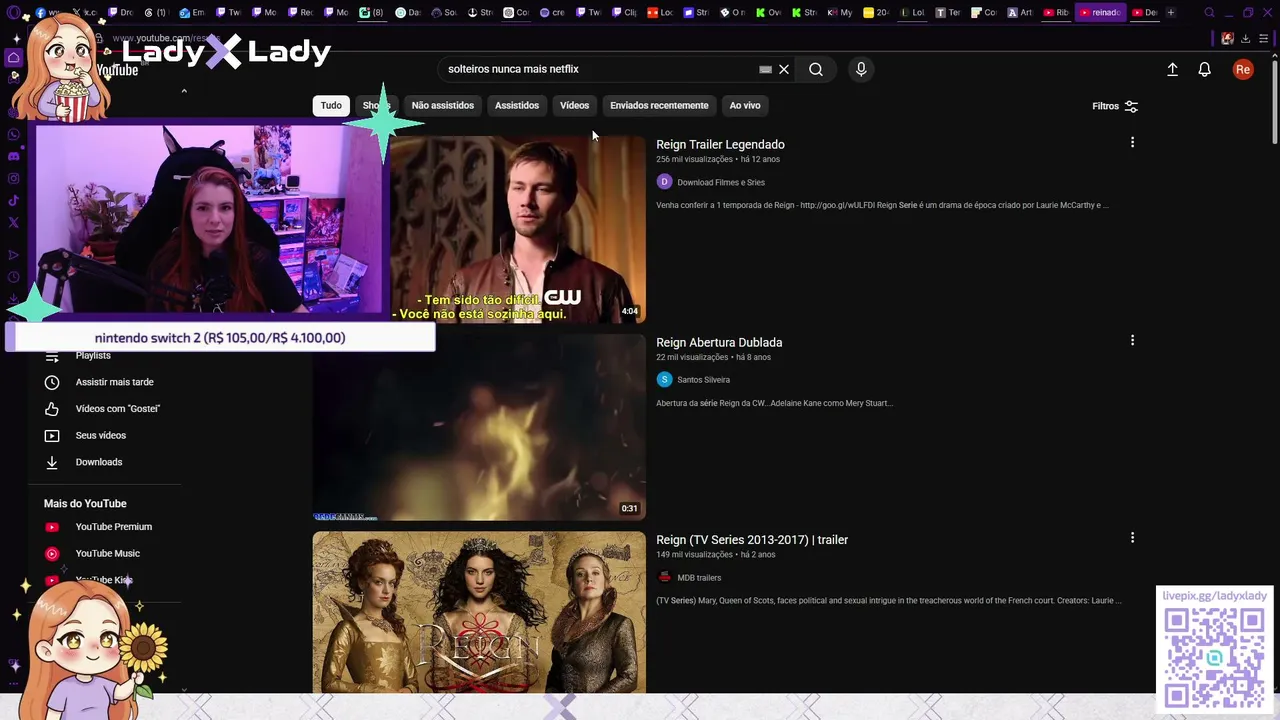
Task: Open a new browser tab
Action: pyautogui.click(x=1171, y=13)
